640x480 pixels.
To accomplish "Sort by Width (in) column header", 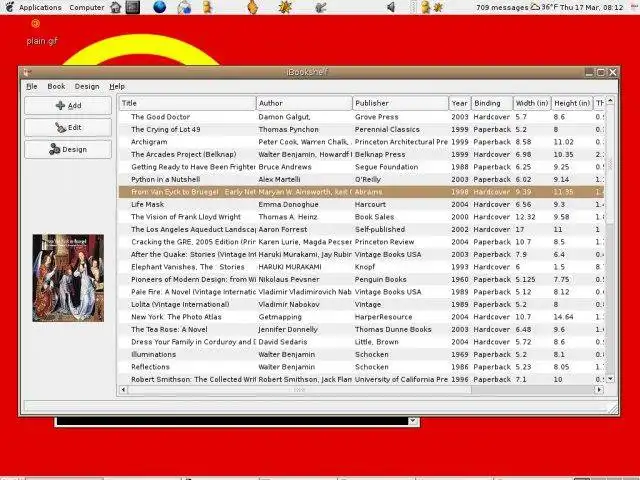I will pyautogui.click(x=532, y=103).
